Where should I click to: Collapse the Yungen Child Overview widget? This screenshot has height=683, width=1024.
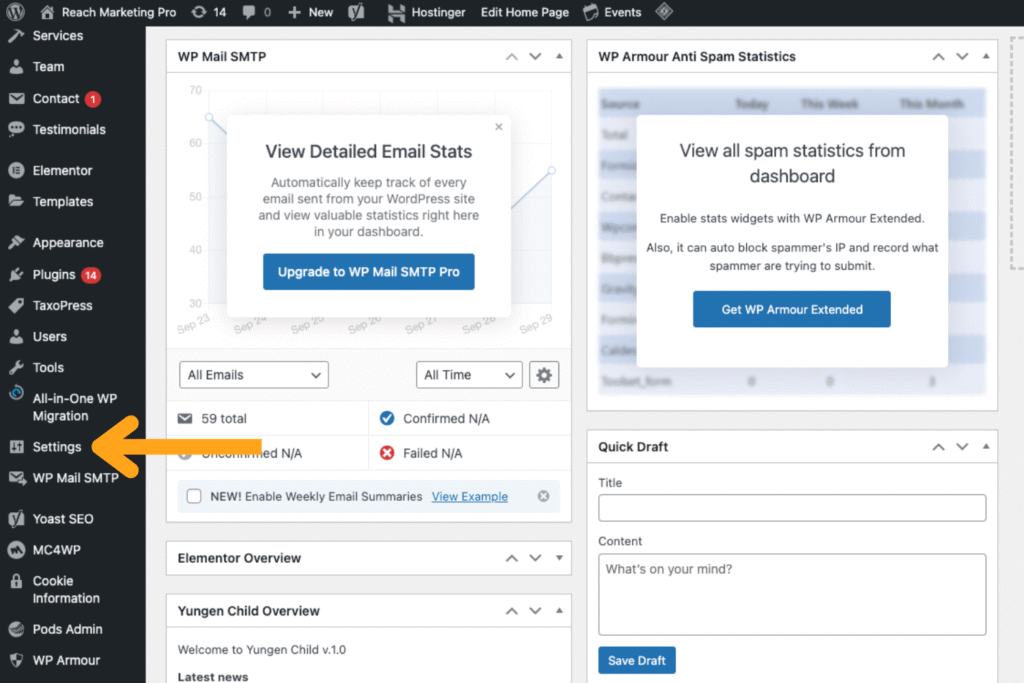point(560,611)
